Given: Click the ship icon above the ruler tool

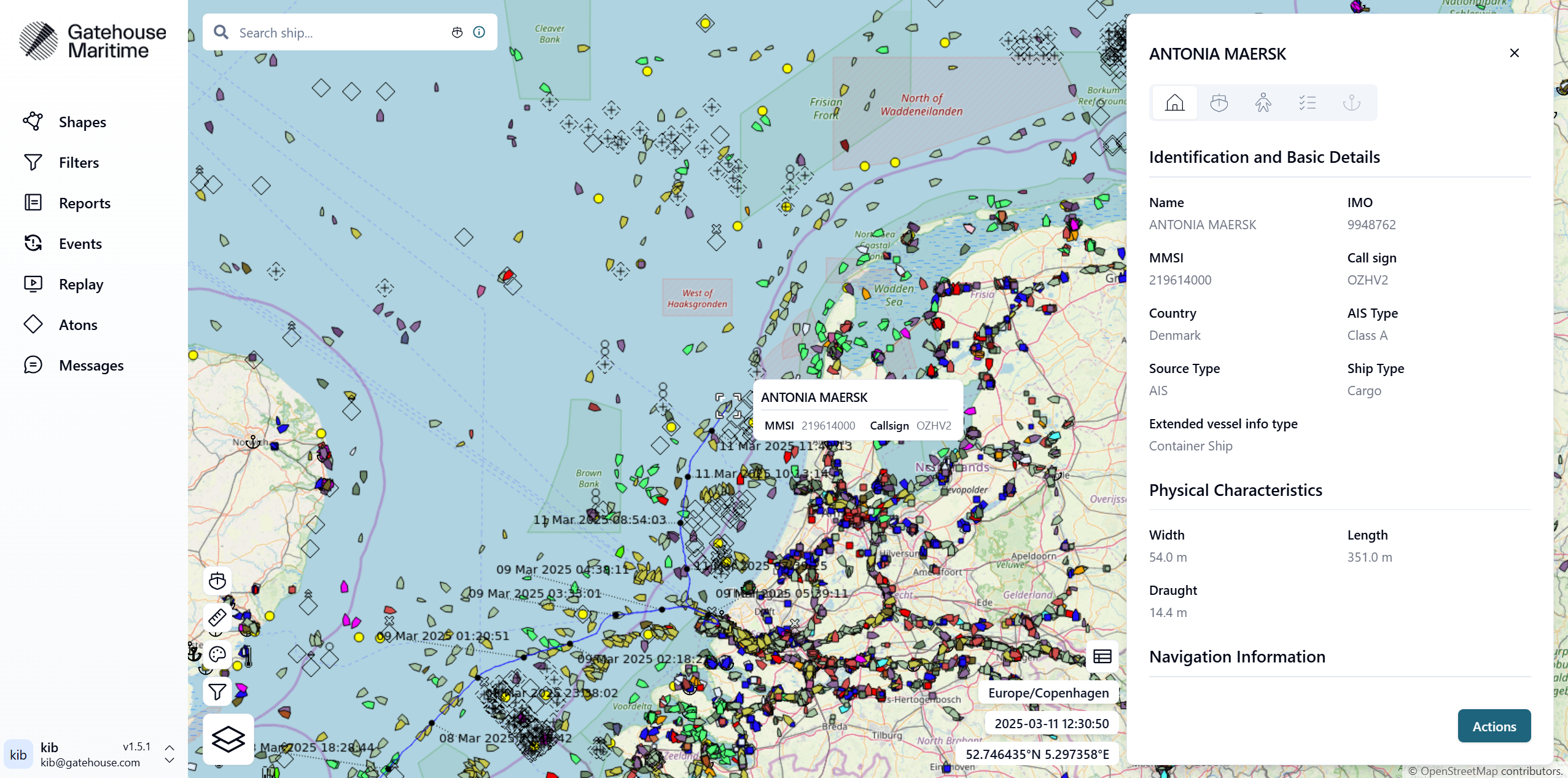Looking at the screenshot, I should [217, 580].
